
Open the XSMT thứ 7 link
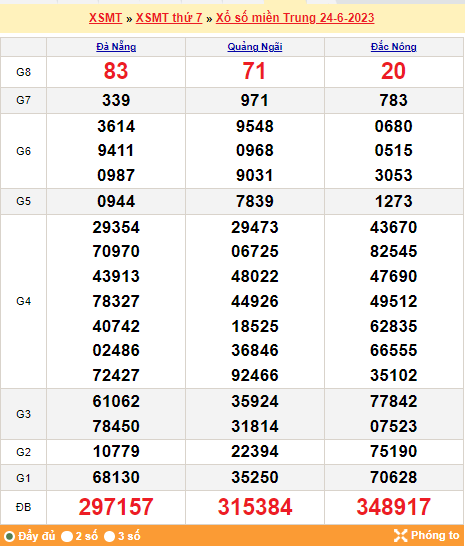click(x=169, y=18)
